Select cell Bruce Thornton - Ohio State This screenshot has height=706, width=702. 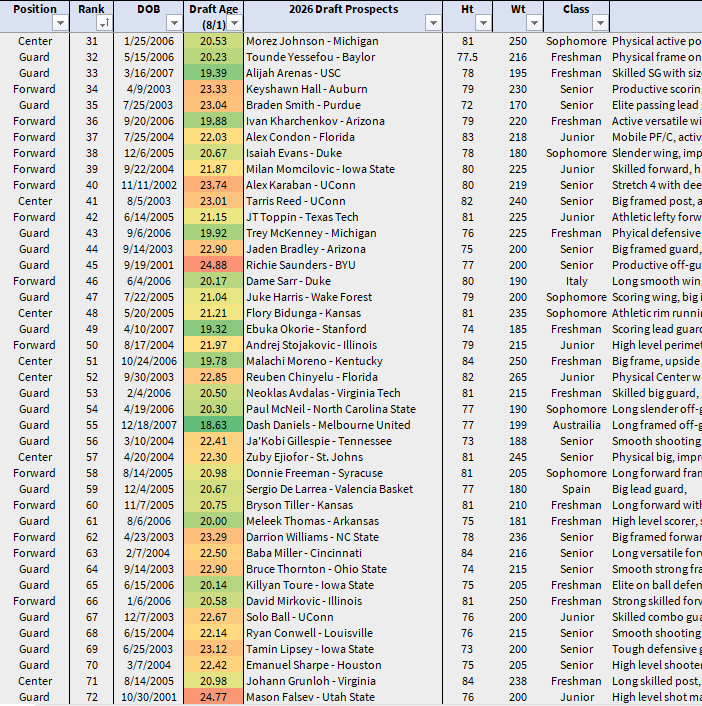[x=343, y=569]
